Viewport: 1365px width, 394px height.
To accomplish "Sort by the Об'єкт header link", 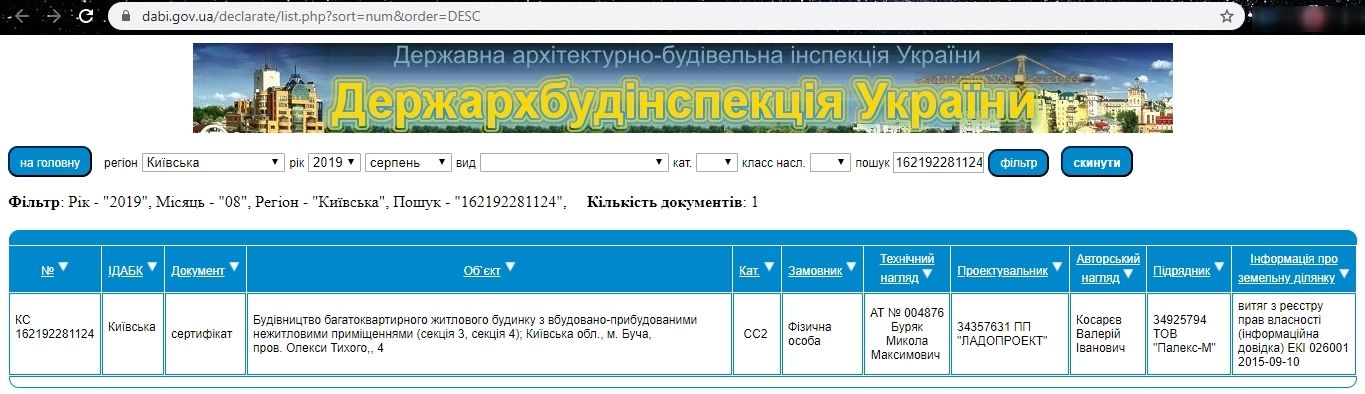I will 481,270.
